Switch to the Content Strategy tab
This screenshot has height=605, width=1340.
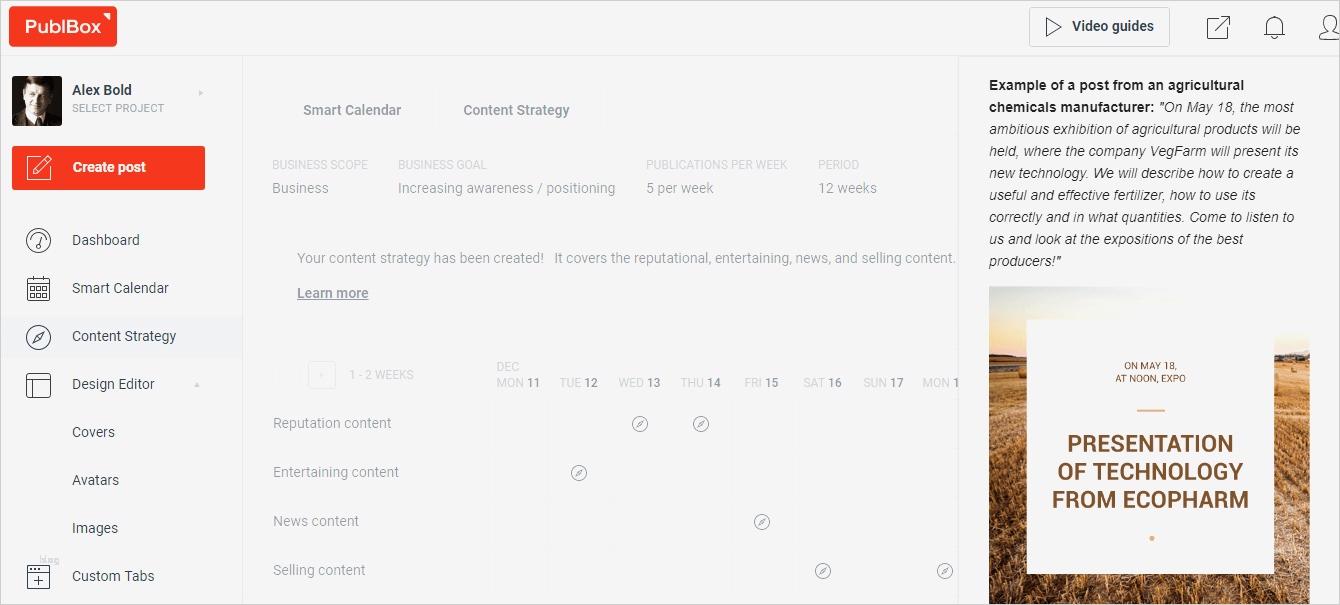516,110
